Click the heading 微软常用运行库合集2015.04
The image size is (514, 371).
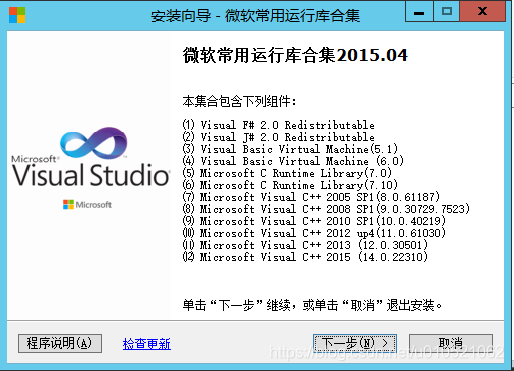(x=295, y=55)
